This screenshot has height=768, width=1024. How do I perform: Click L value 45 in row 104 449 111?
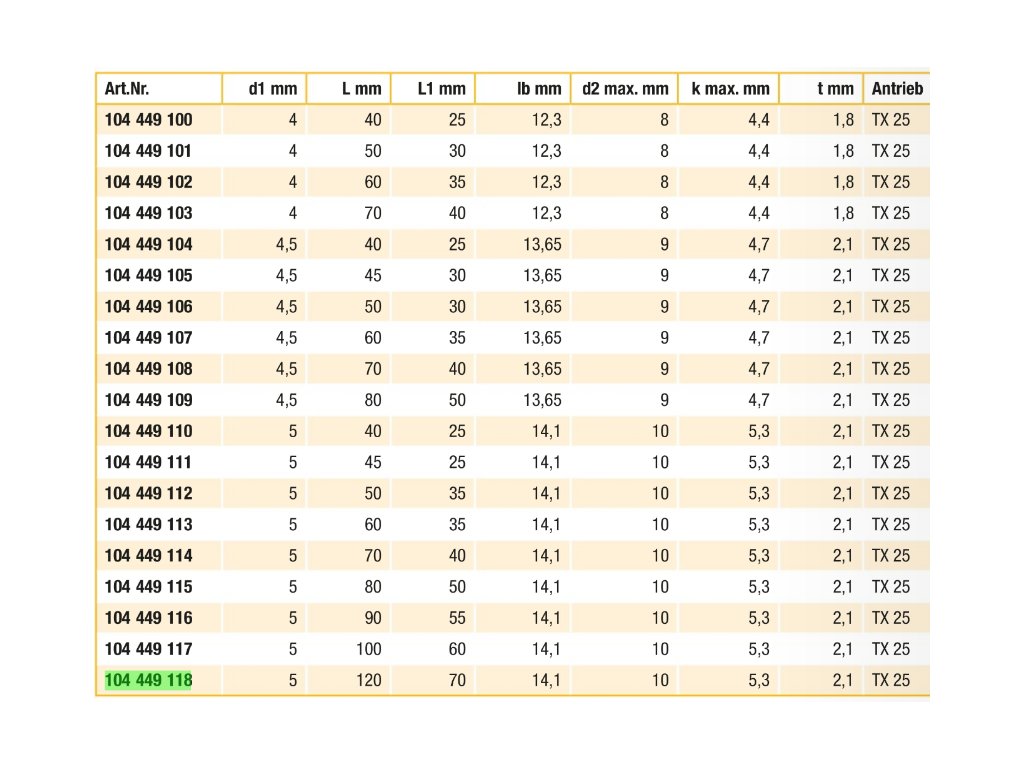click(x=373, y=462)
